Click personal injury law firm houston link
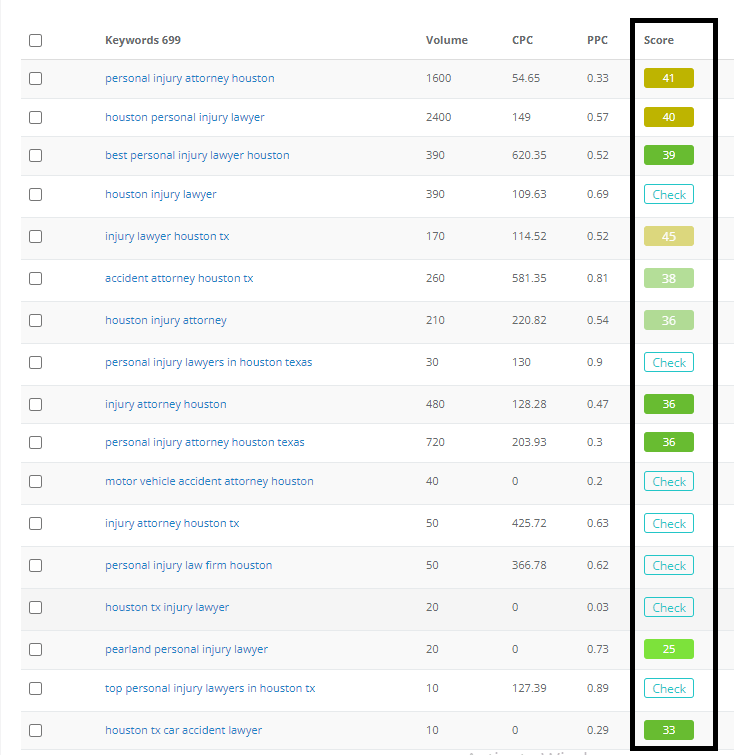Screen dimensions: 734x755 (188, 565)
